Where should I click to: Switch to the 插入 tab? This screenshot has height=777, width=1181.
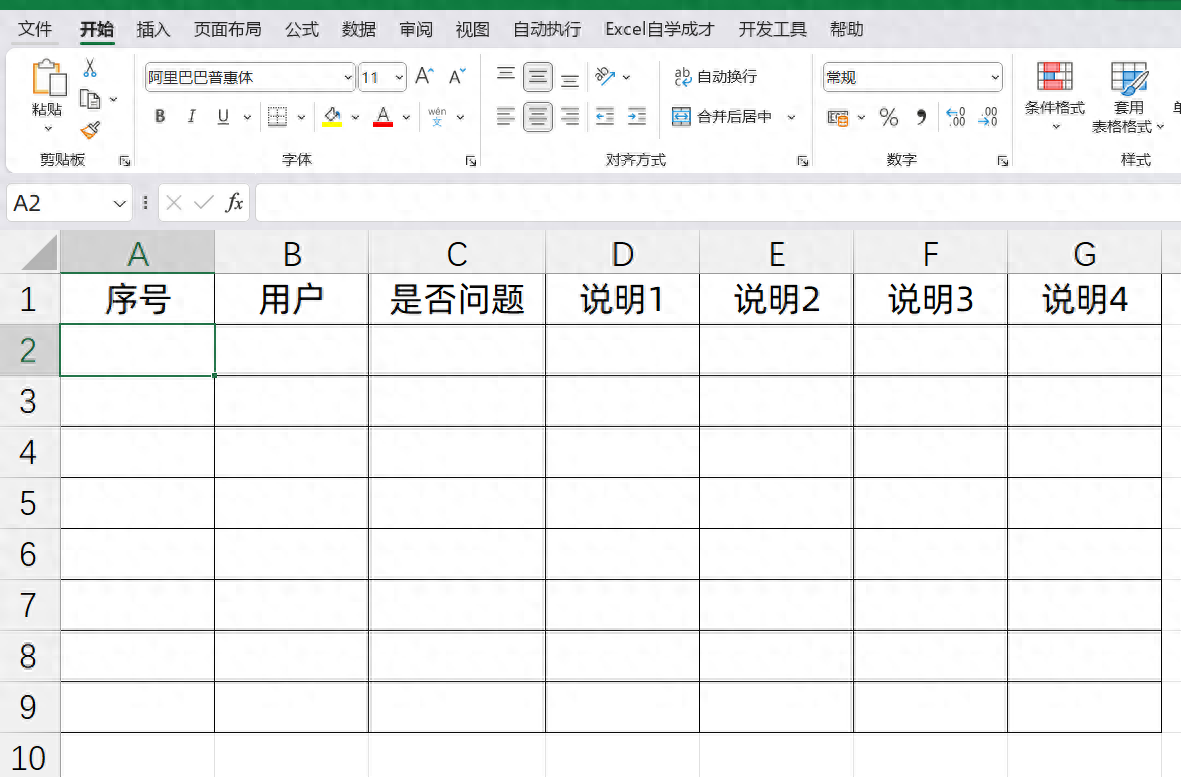click(153, 29)
